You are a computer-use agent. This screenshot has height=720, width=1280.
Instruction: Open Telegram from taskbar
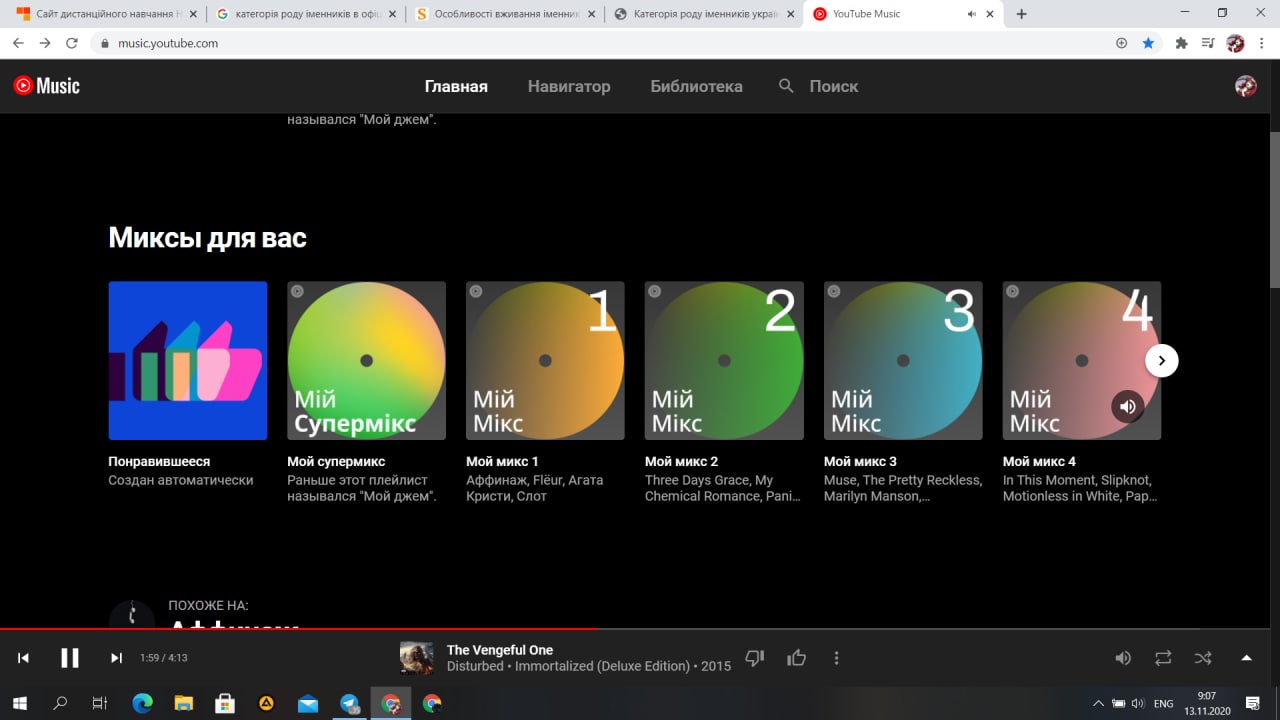tap(349, 703)
